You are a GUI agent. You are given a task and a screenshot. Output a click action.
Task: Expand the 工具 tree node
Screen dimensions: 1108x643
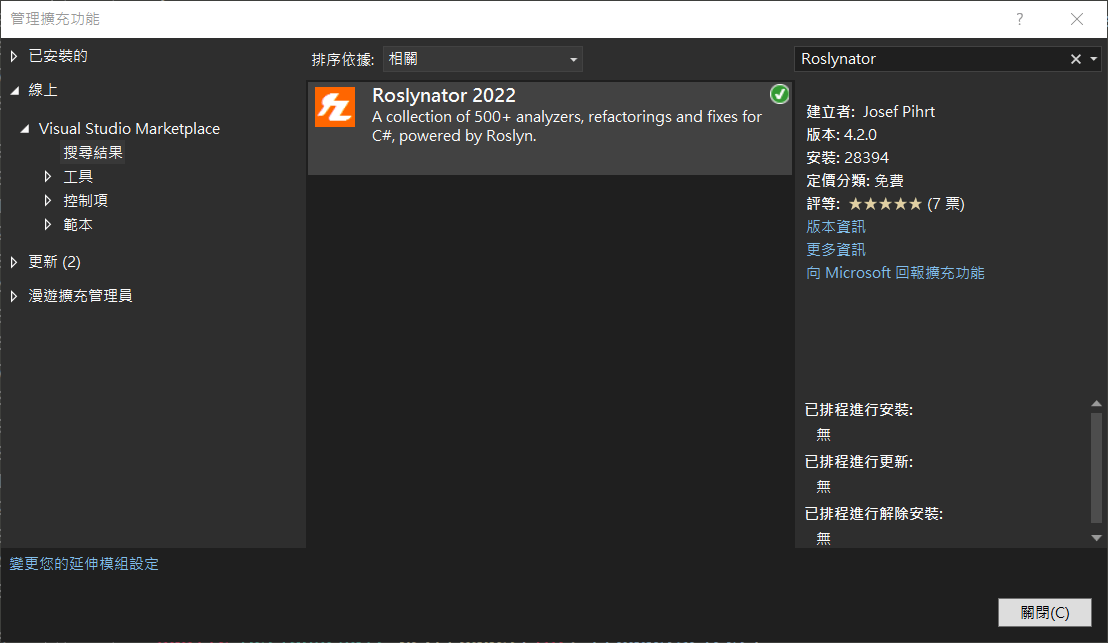48,177
